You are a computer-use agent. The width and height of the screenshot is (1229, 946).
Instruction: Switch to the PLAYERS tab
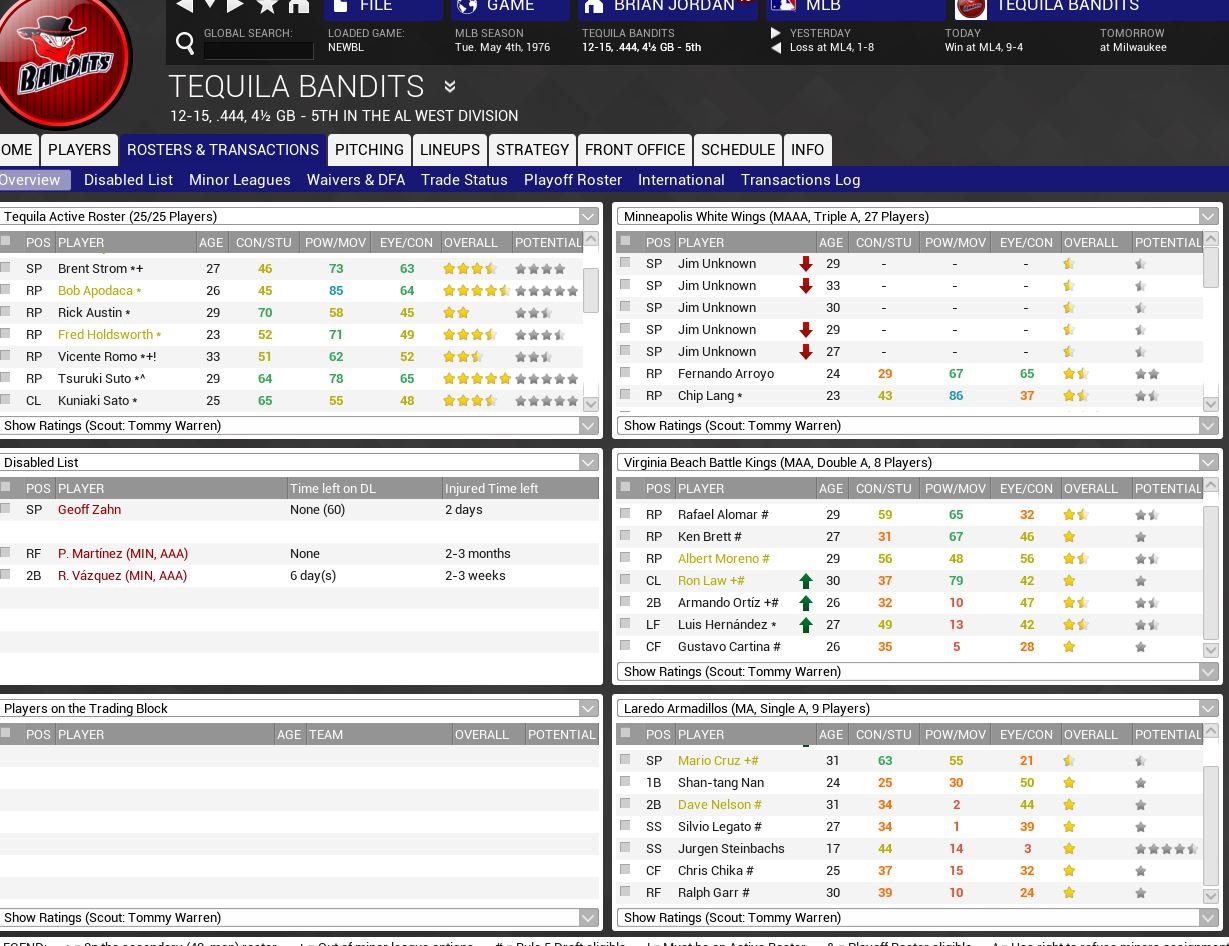point(79,150)
